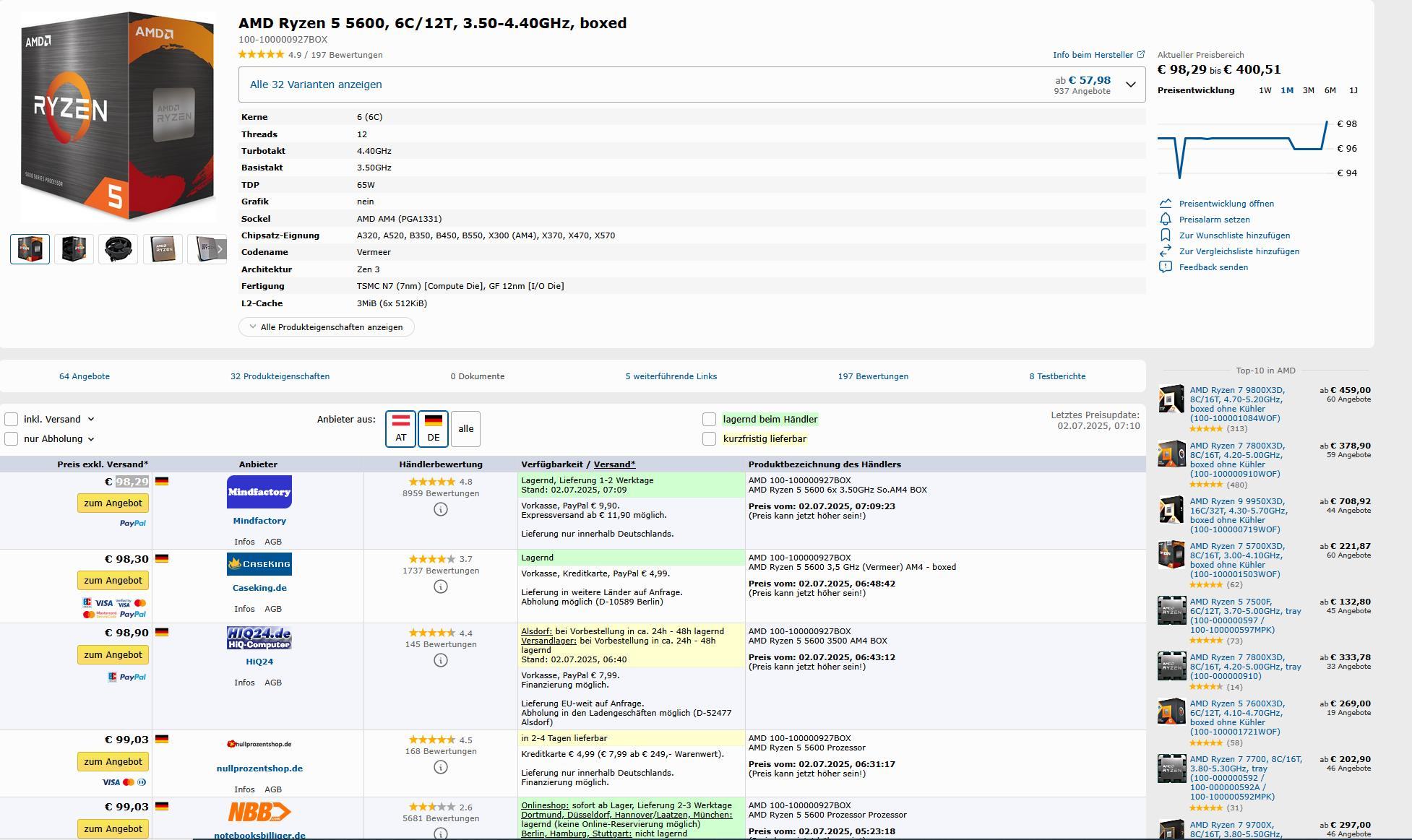This screenshot has width=1412, height=840.
Task: Select the 3M price history range
Action: pyautogui.click(x=1308, y=90)
